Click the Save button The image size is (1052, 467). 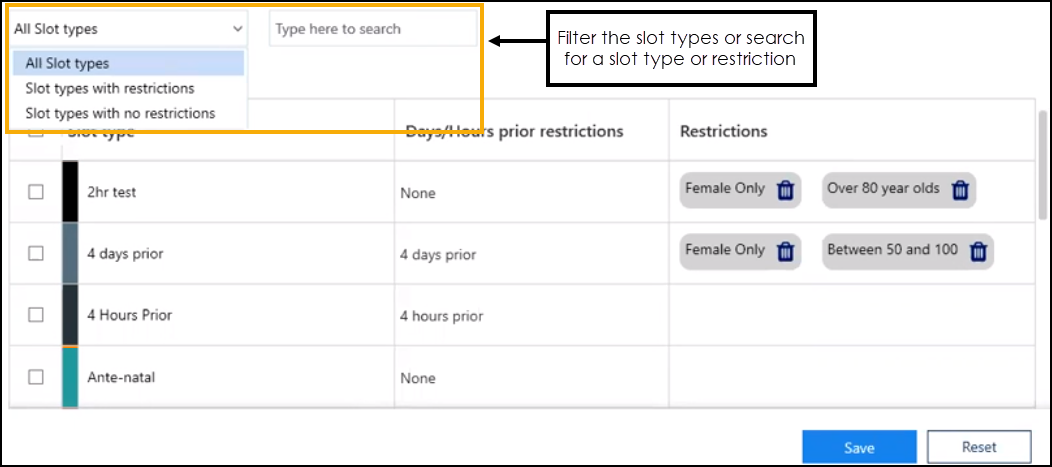859,447
